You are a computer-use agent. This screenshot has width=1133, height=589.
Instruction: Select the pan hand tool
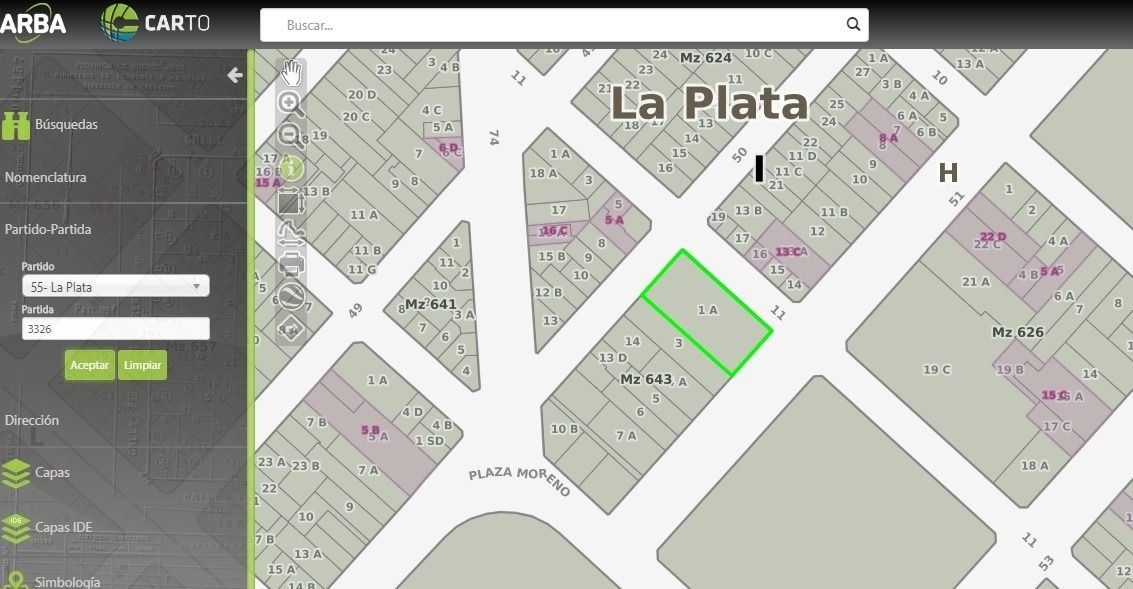(291, 72)
